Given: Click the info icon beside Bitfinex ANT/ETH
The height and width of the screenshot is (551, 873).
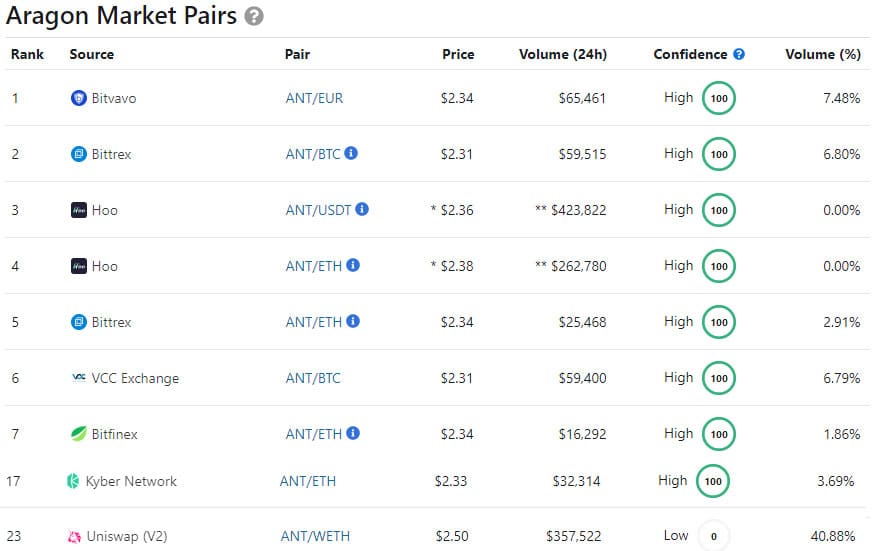Looking at the screenshot, I should (352, 434).
